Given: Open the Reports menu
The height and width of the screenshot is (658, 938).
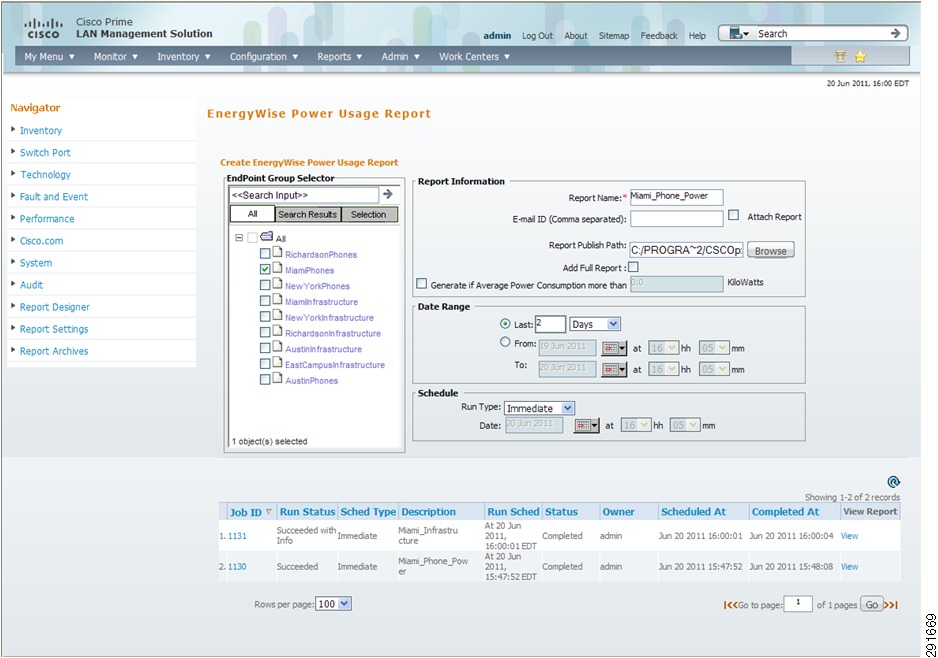Looking at the screenshot, I should coord(339,57).
